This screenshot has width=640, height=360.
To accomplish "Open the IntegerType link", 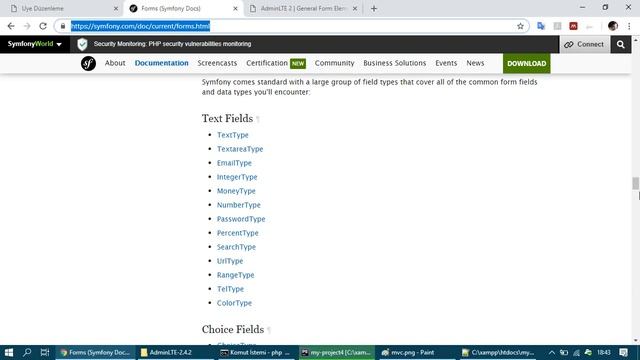I will [237, 177].
